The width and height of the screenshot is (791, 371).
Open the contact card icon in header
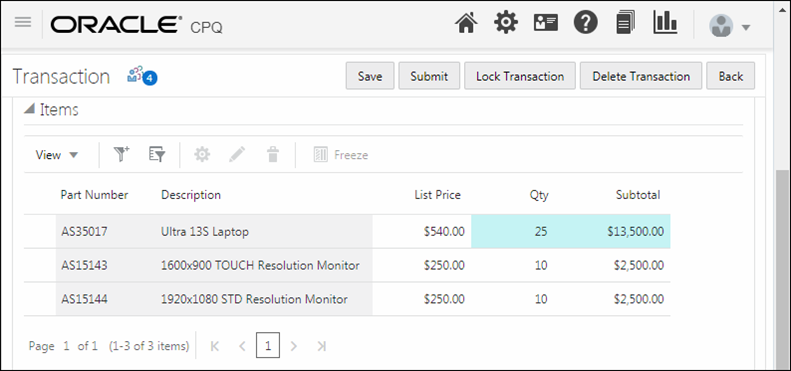pos(546,23)
